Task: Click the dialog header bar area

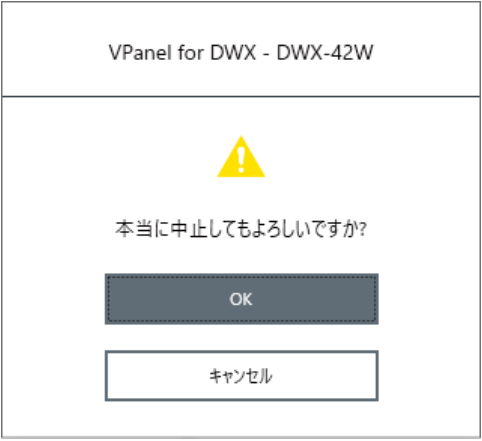Action: tap(241, 49)
